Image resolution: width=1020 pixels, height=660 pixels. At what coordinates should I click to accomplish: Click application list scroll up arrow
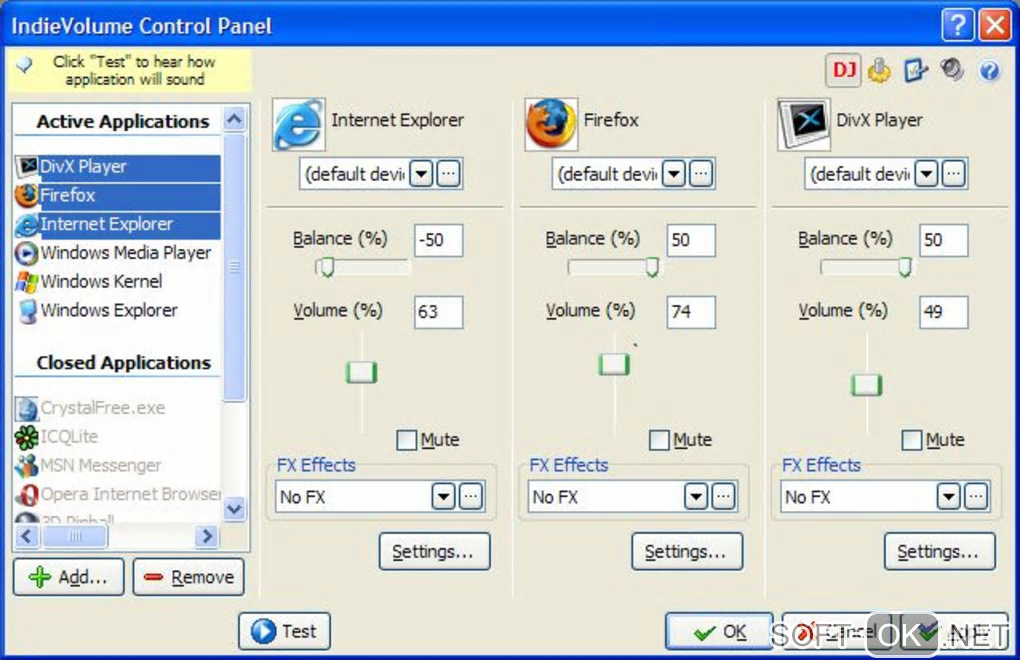(234, 119)
